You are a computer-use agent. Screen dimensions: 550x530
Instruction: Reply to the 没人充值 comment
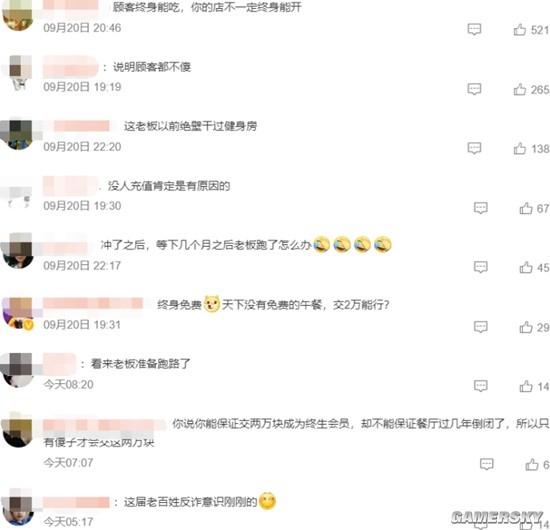(x=481, y=208)
